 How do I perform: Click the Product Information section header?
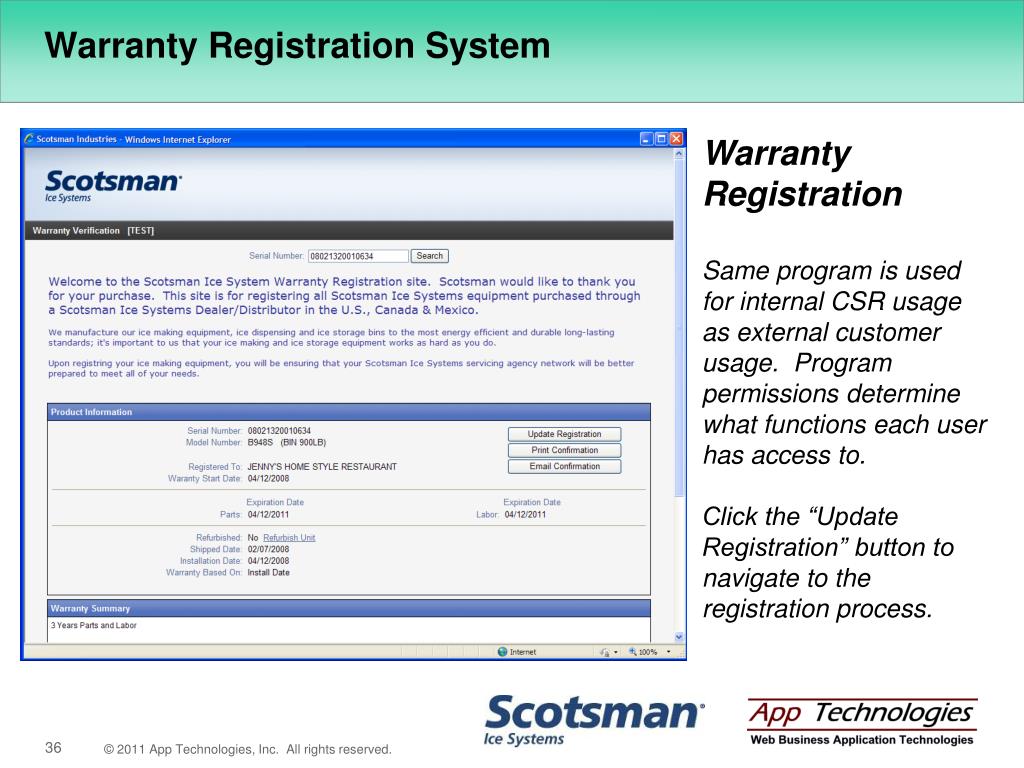coord(349,412)
